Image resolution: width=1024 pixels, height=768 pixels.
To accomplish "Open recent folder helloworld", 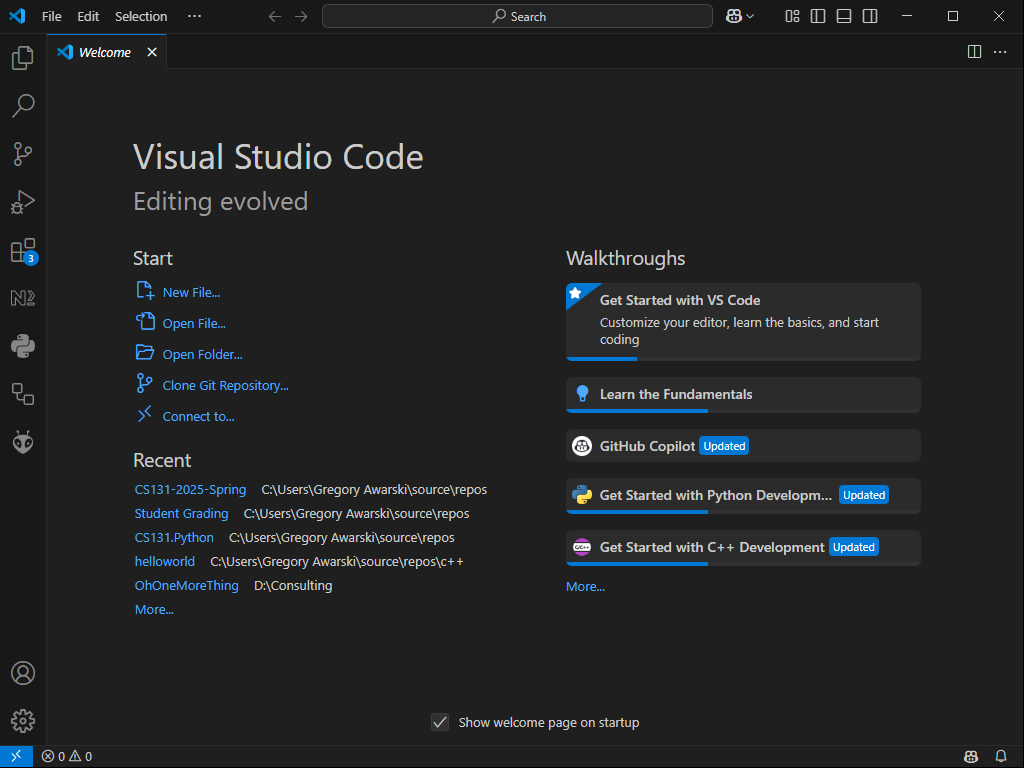I will [x=165, y=562].
